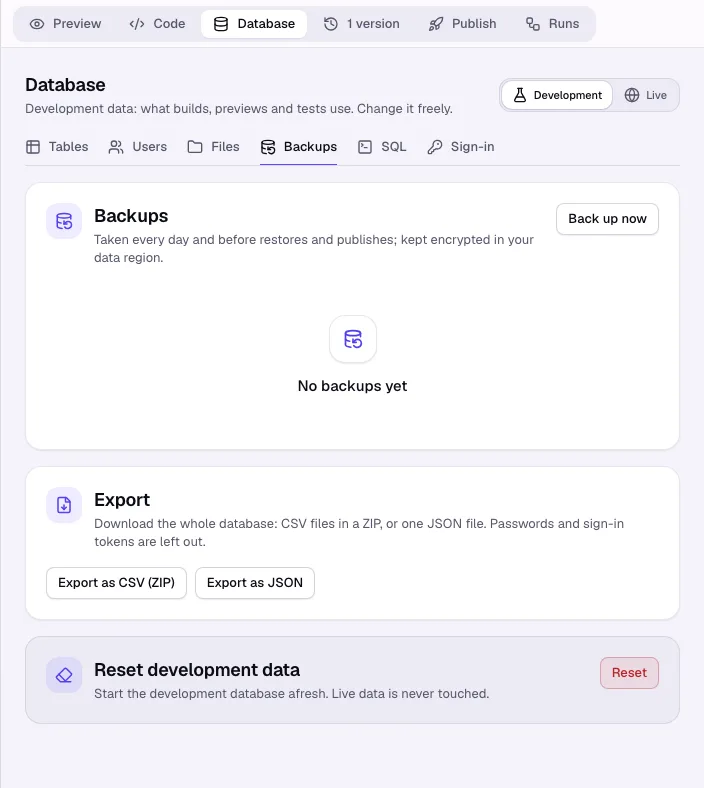Open the SQL sub-tab

382,147
